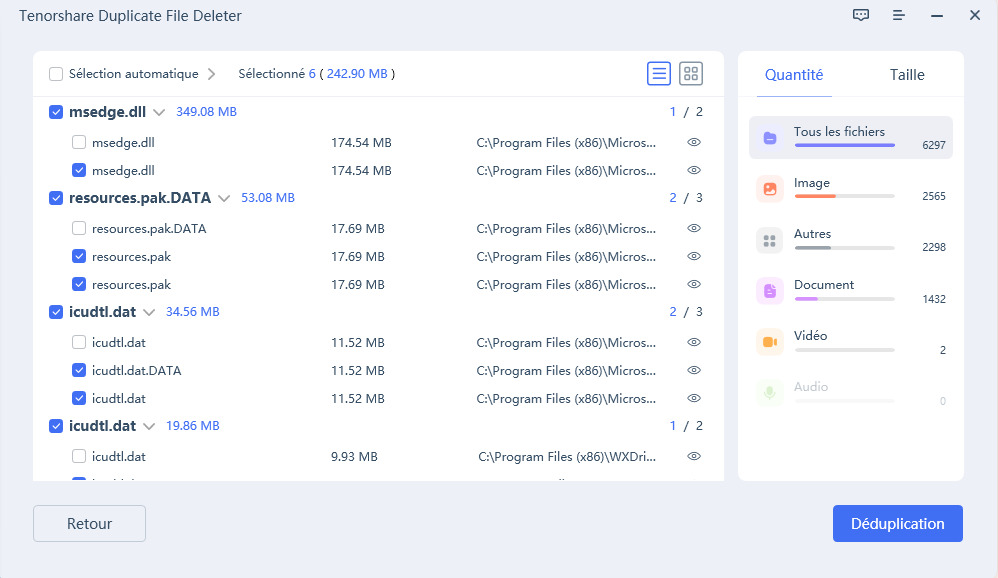Check the first msedge.dll file
This screenshot has height=578, width=998.
pos(79,142)
